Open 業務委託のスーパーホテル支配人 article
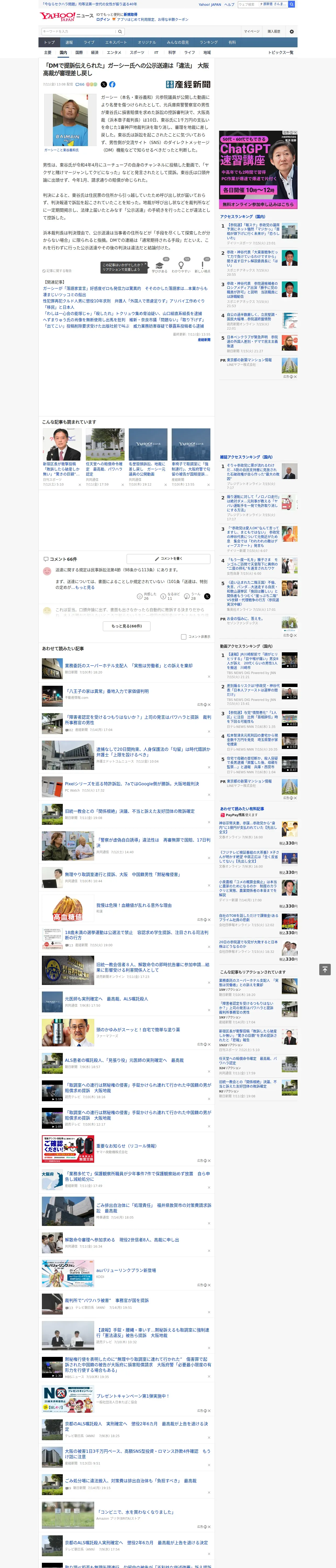The image size is (336, 1568). coord(129,665)
